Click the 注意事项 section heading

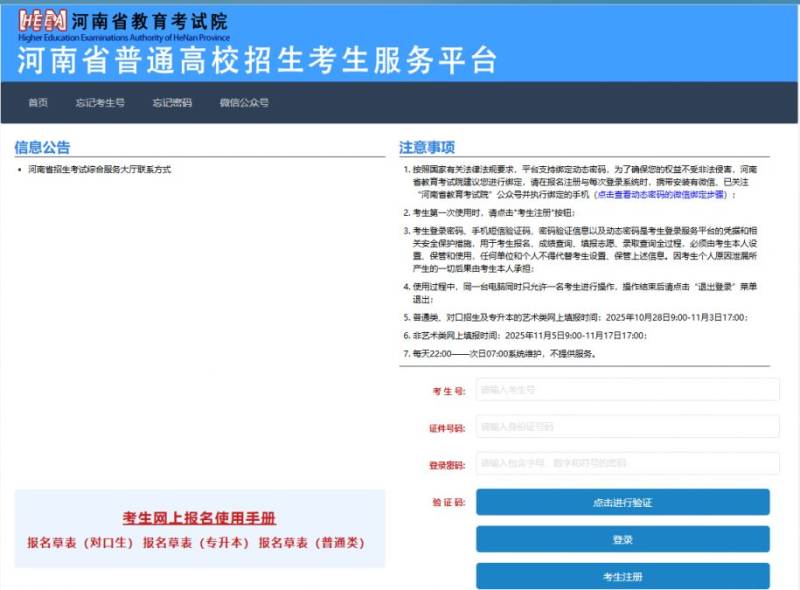pyautogui.click(x=427, y=148)
